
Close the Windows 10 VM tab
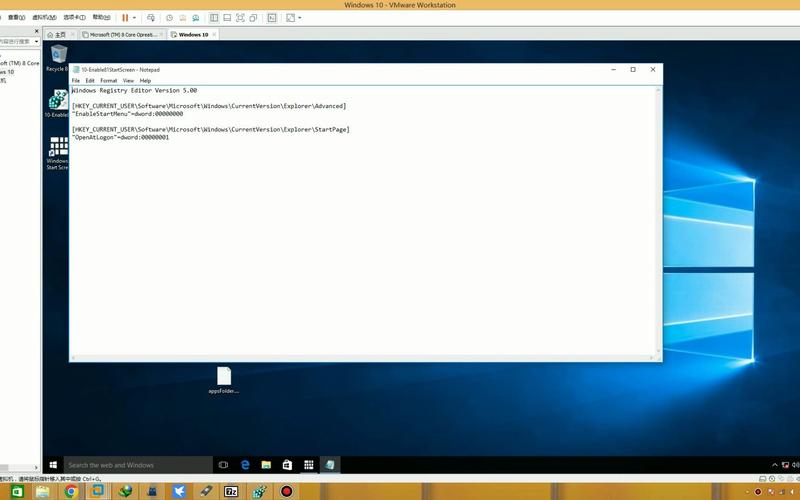(x=214, y=34)
